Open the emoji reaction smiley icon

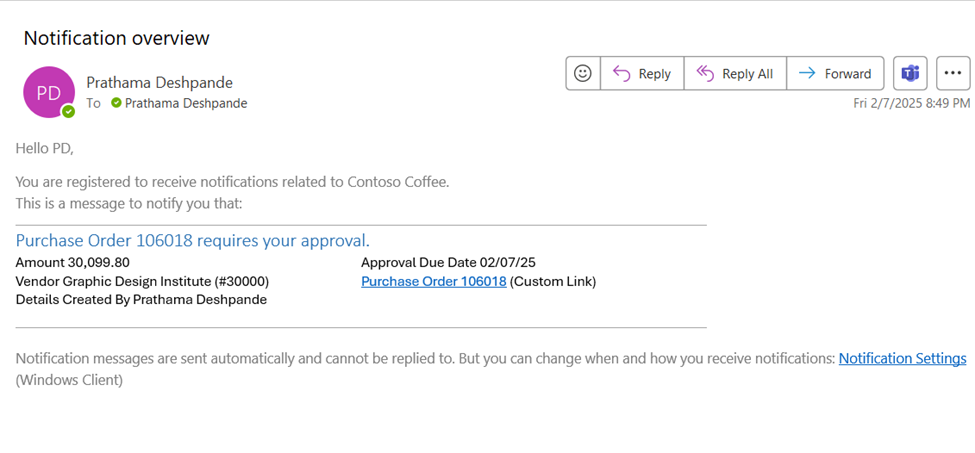[583, 73]
